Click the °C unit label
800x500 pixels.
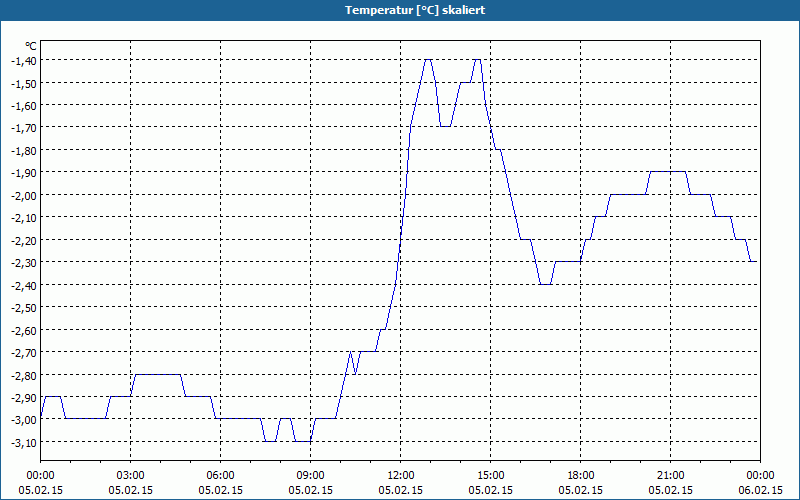point(31,46)
